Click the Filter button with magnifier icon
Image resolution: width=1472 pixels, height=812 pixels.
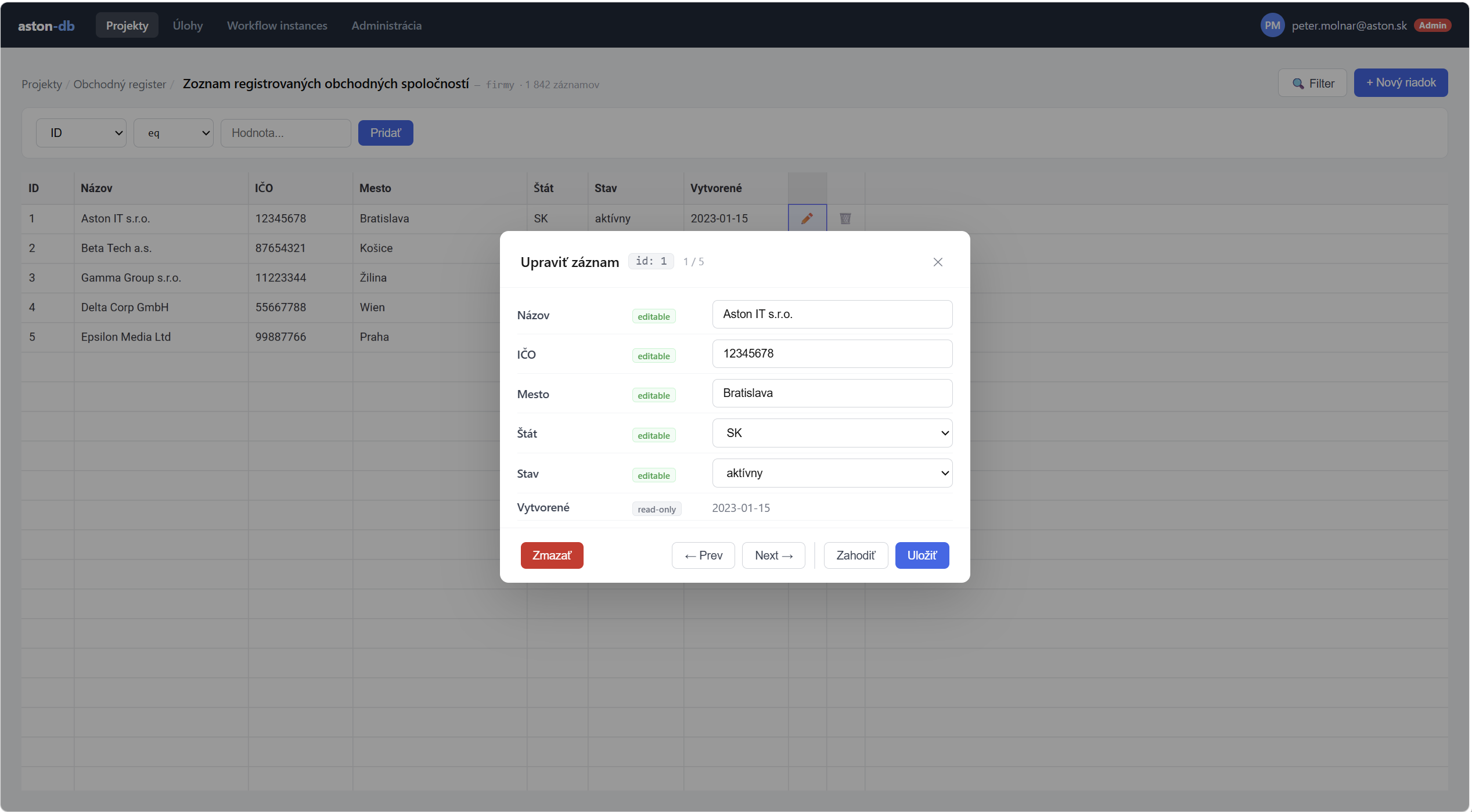tap(1312, 83)
